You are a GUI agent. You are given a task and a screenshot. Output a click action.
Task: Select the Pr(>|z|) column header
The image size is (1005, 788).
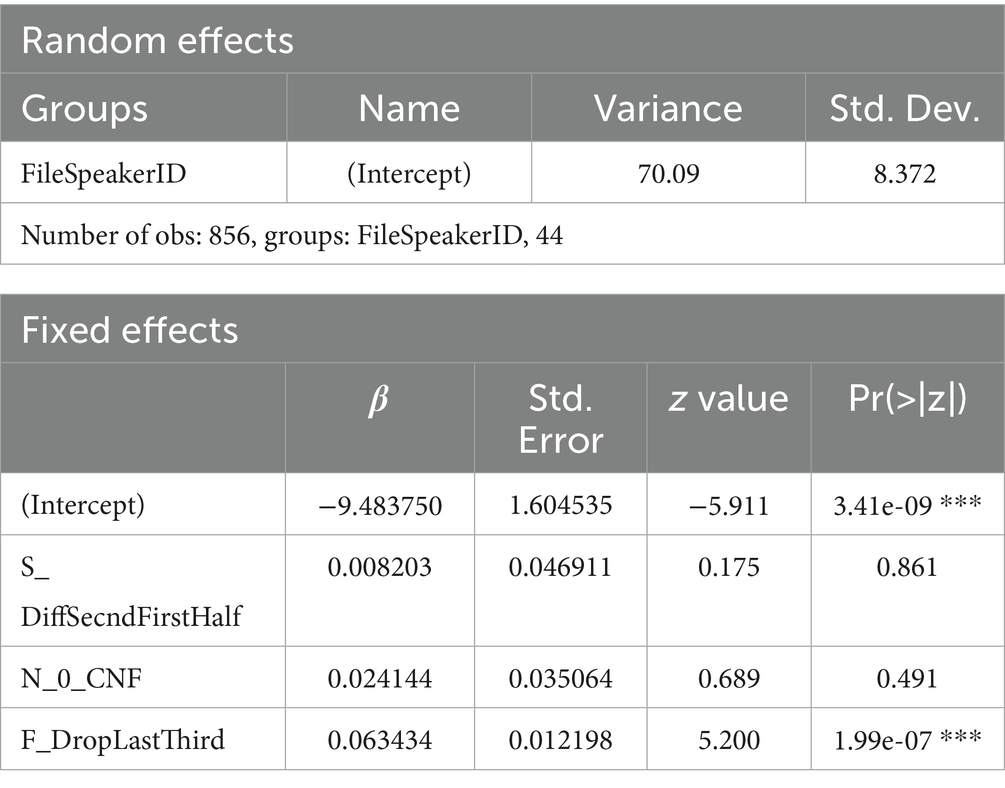click(906, 399)
